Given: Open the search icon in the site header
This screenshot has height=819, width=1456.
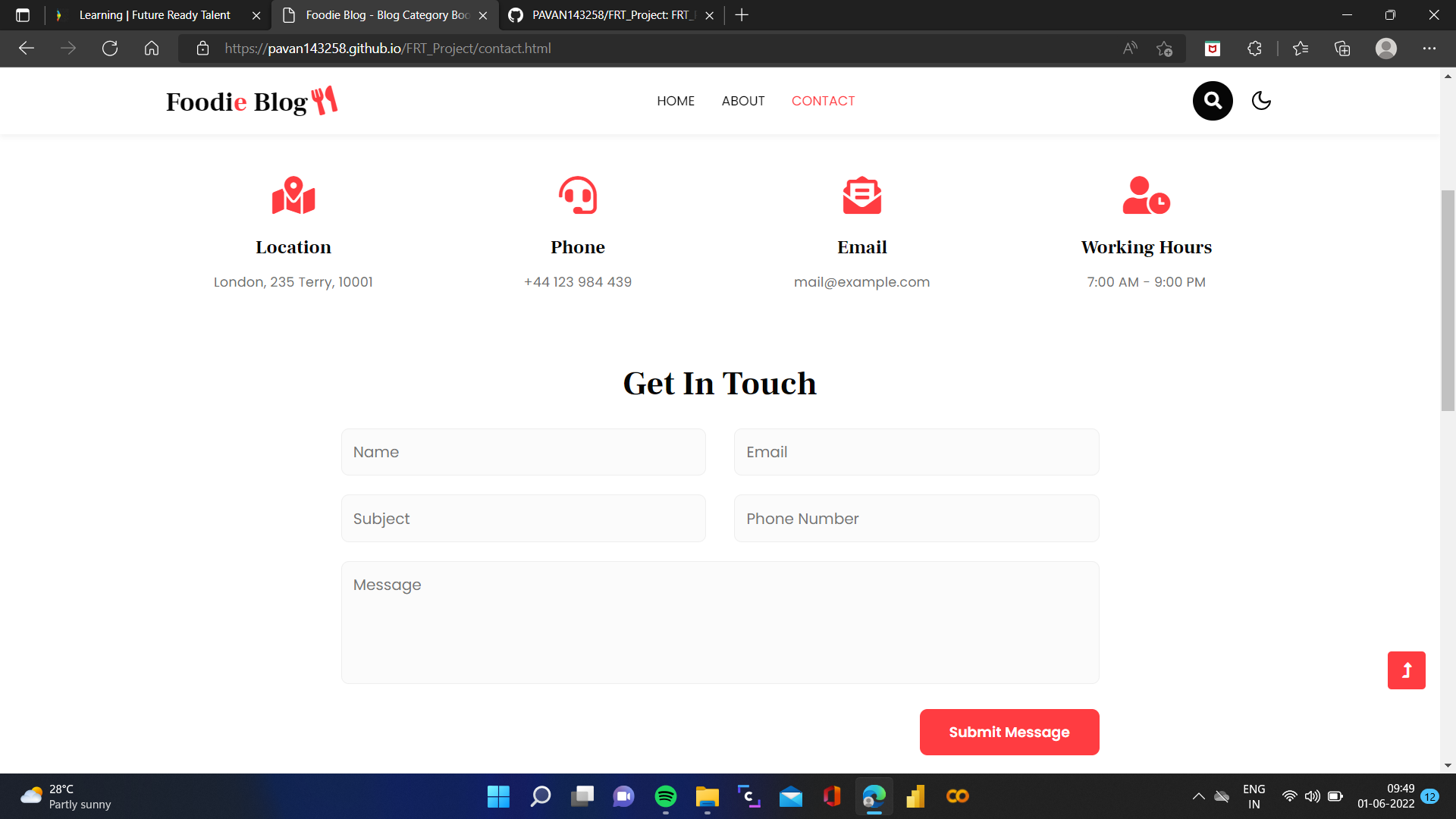Looking at the screenshot, I should 1213,101.
